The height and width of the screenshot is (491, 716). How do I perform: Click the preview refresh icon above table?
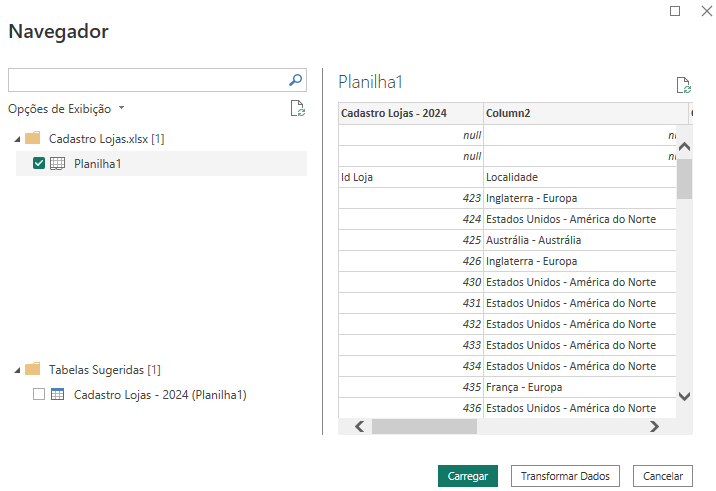tap(683, 86)
